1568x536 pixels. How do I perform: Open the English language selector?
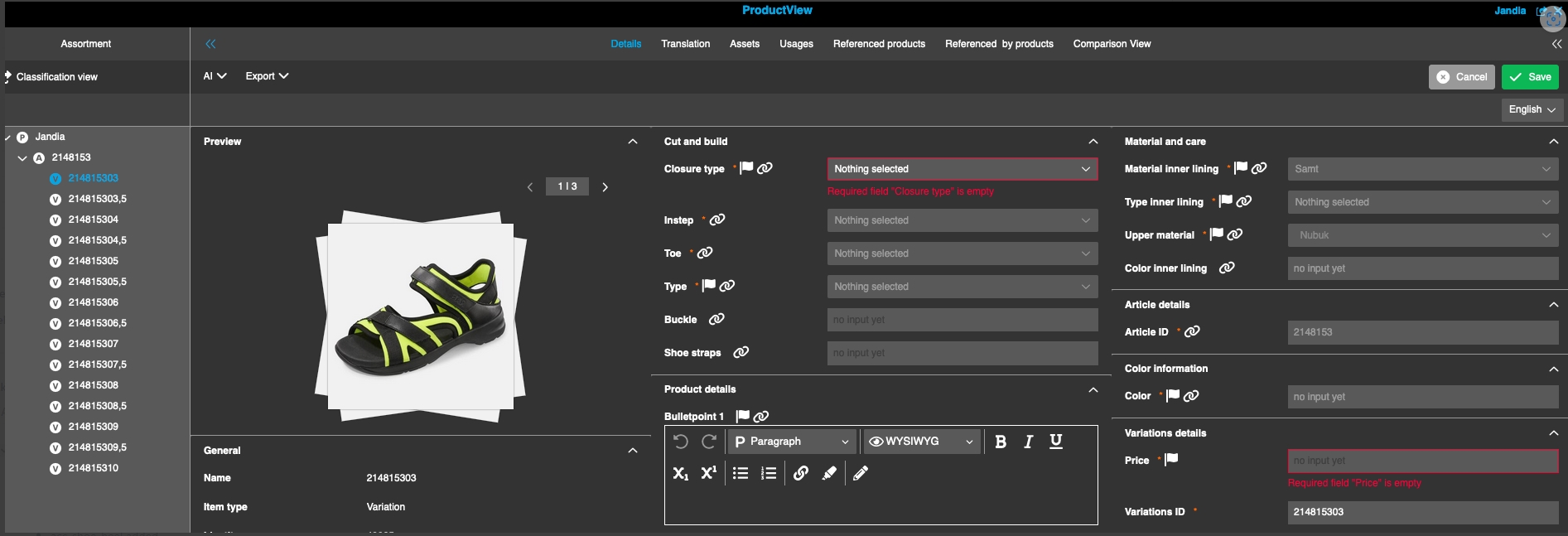pos(1531,109)
